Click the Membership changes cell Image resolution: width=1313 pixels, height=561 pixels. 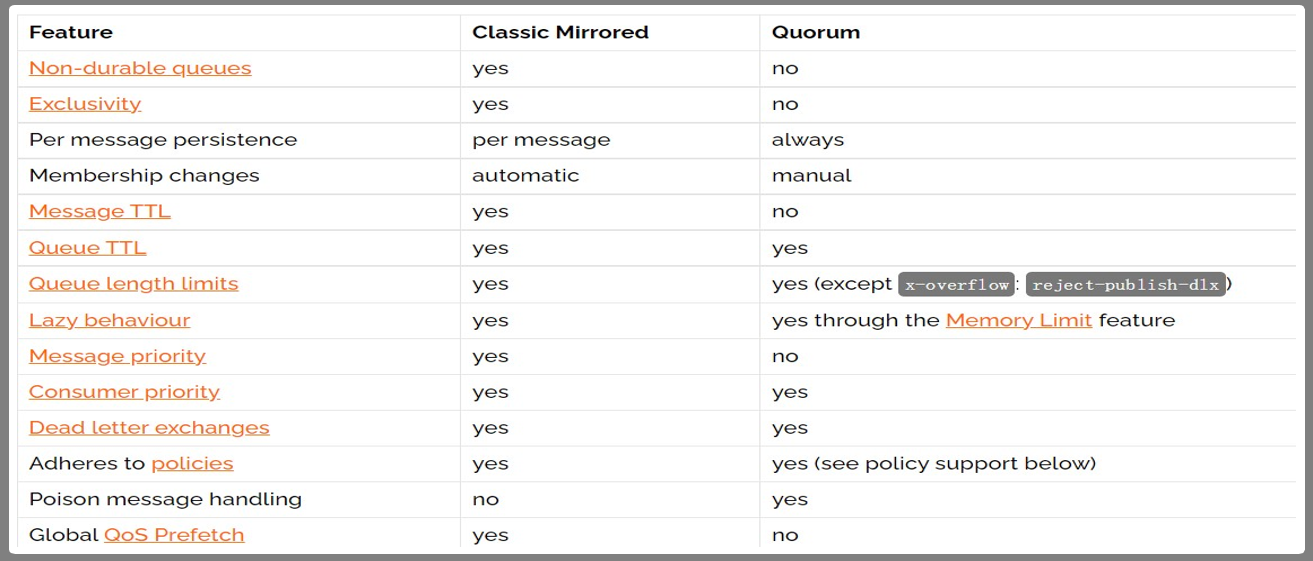144,176
